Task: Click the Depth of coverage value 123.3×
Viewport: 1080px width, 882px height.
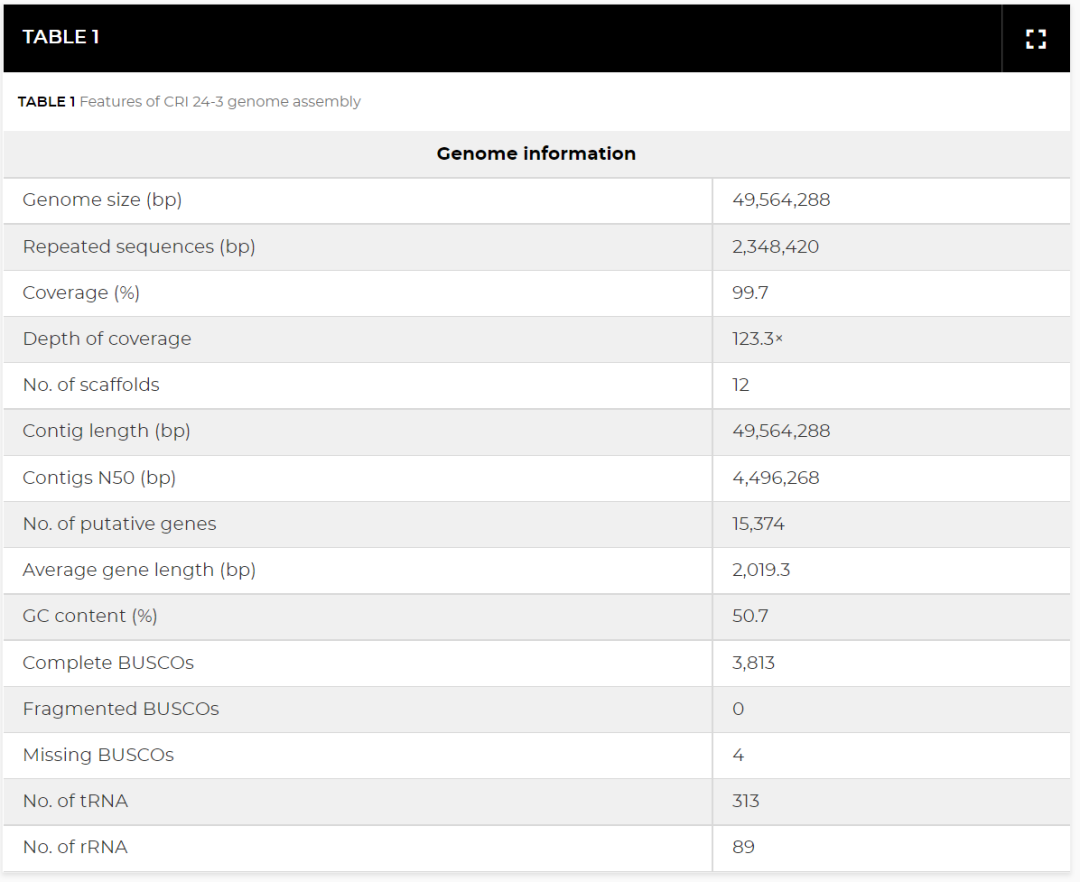Action: pos(757,339)
